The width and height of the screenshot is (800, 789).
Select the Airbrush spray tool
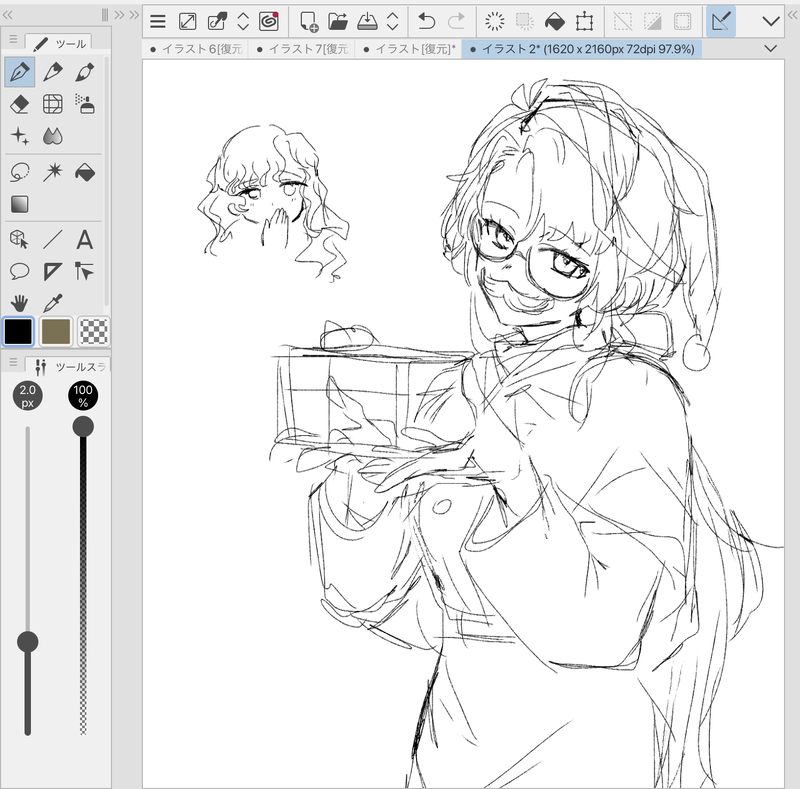[x=85, y=105]
